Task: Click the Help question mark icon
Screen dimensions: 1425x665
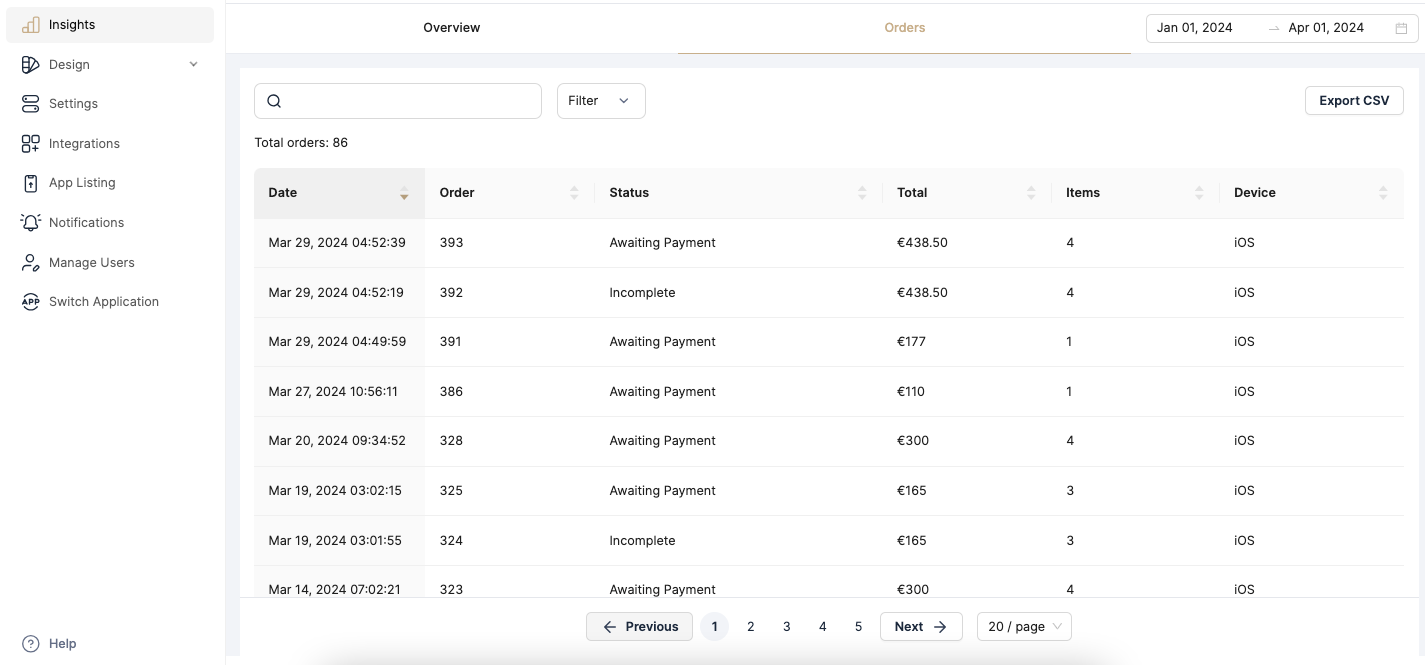Action: point(31,644)
